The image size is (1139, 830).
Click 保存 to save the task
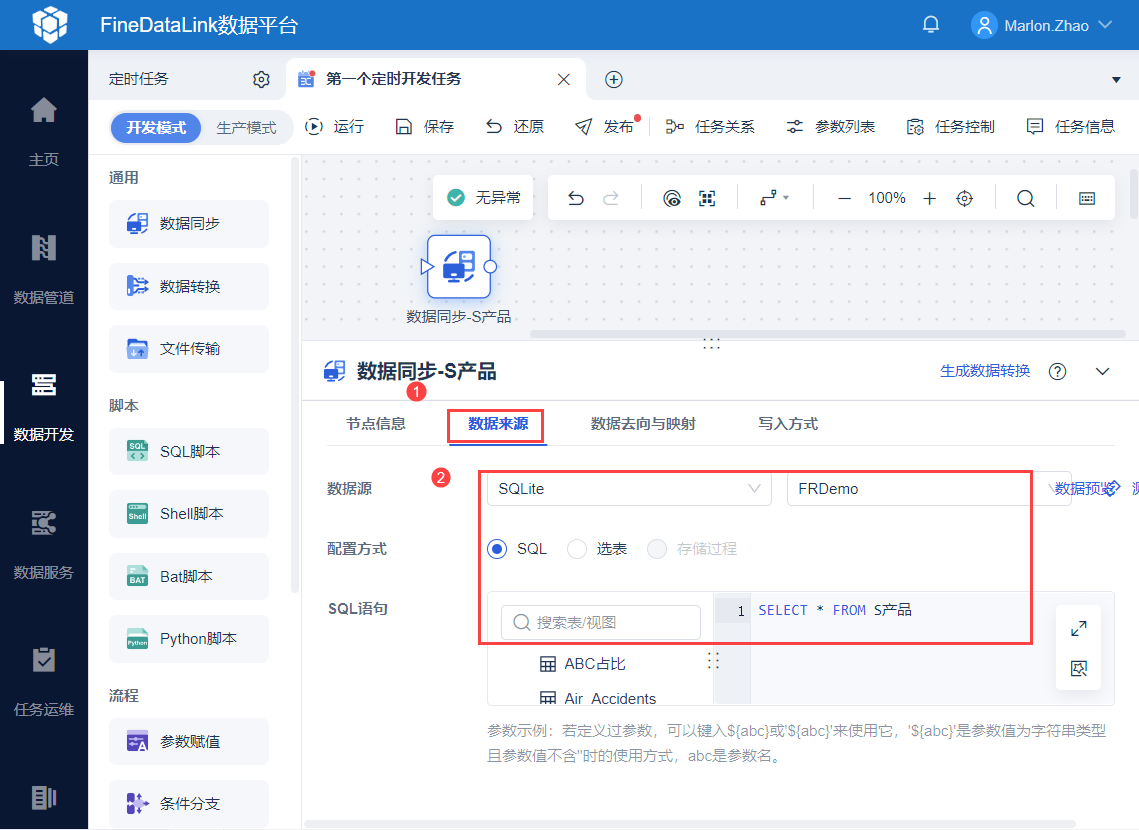425,126
